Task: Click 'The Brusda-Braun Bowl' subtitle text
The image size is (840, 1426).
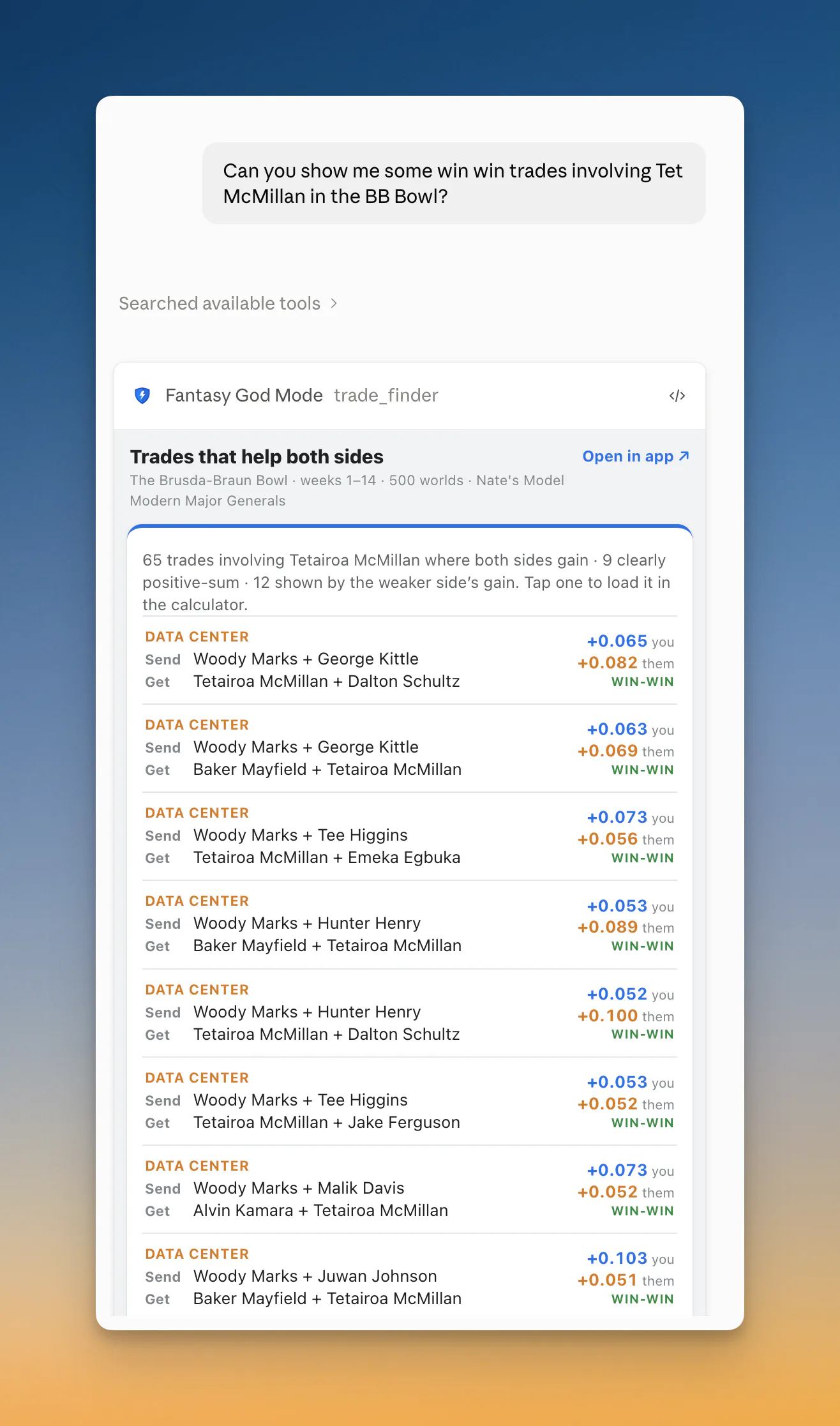Action: (209, 480)
